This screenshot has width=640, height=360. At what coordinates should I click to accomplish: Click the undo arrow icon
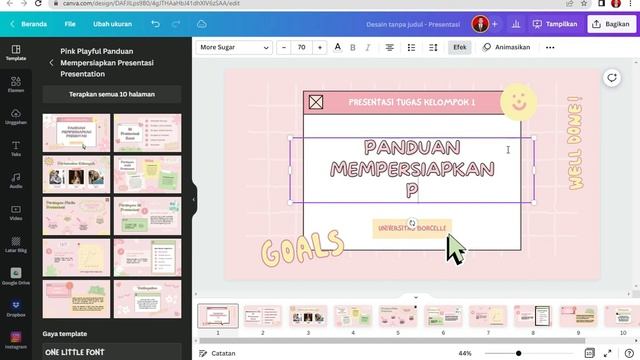(156, 24)
